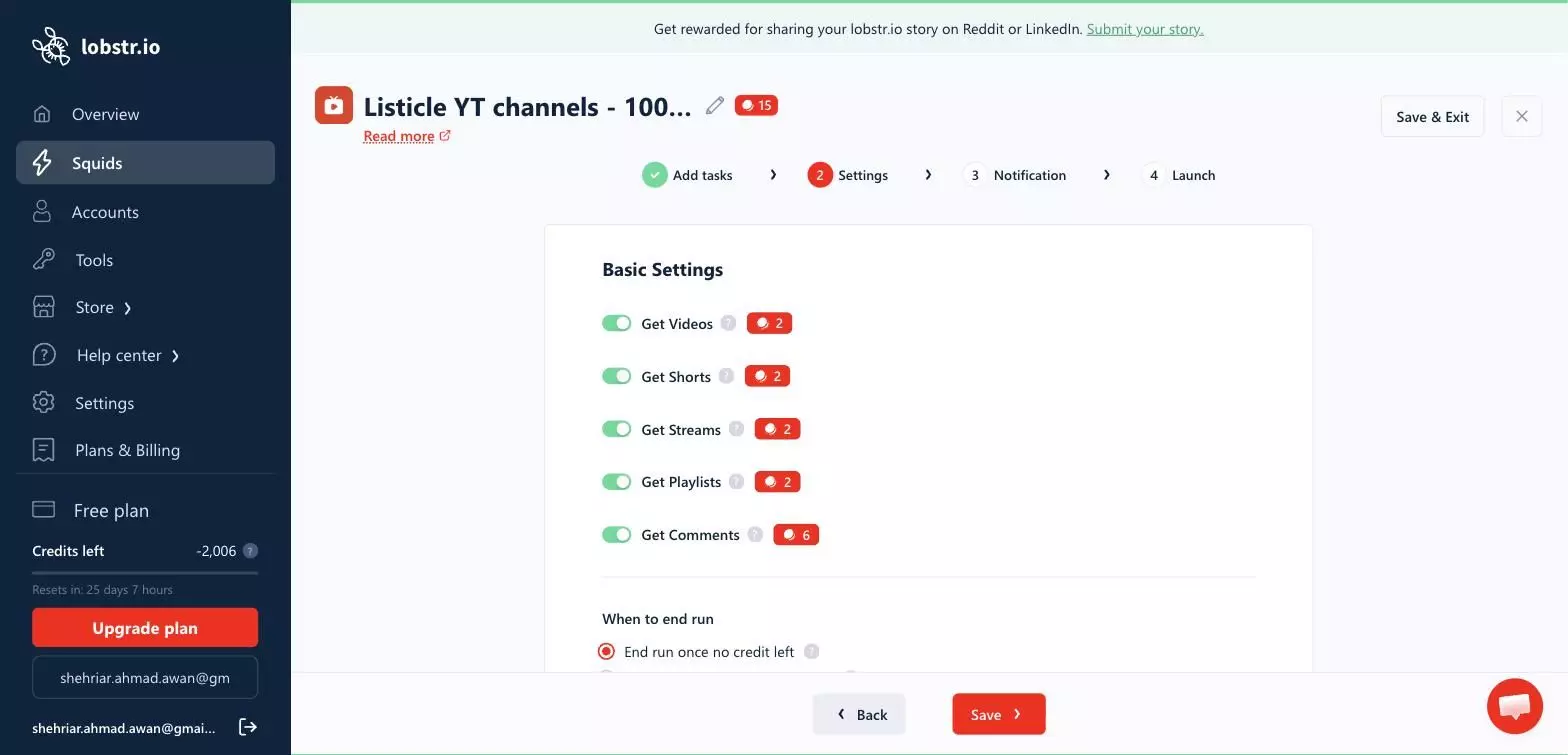This screenshot has width=1568, height=755.
Task: Click the credits usage progress bar
Action: [x=145, y=573]
